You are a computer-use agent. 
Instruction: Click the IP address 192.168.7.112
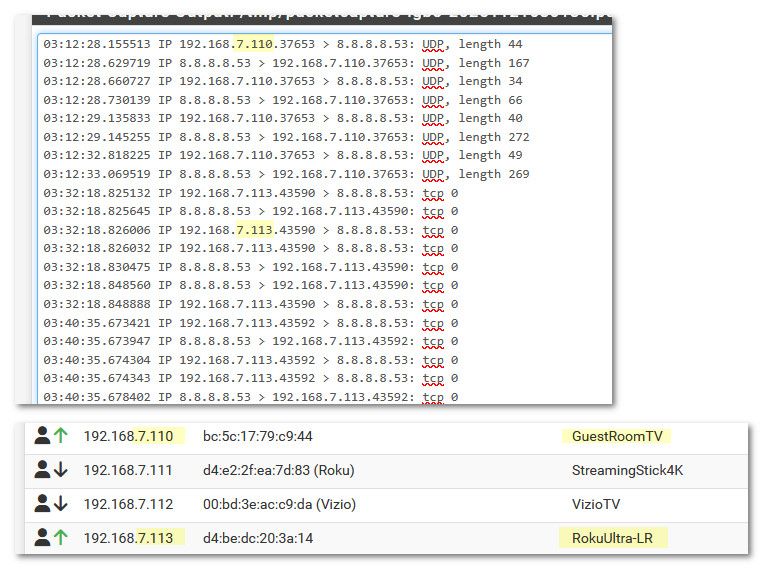tap(128, 504)
